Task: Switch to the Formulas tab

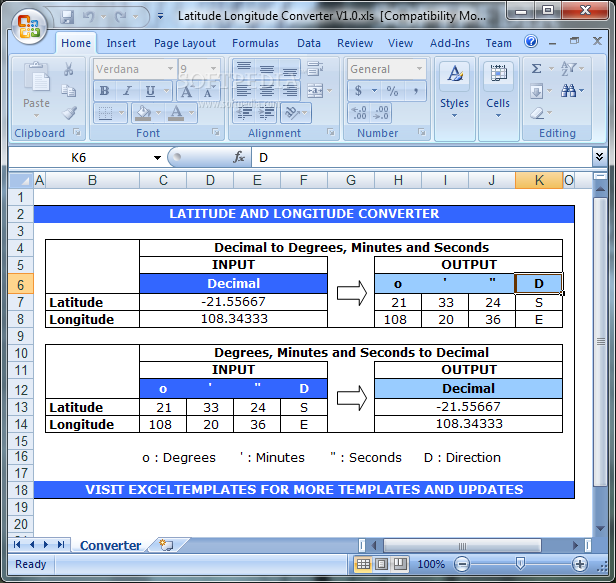Action: pyautogui.click(x=255, y=43)
